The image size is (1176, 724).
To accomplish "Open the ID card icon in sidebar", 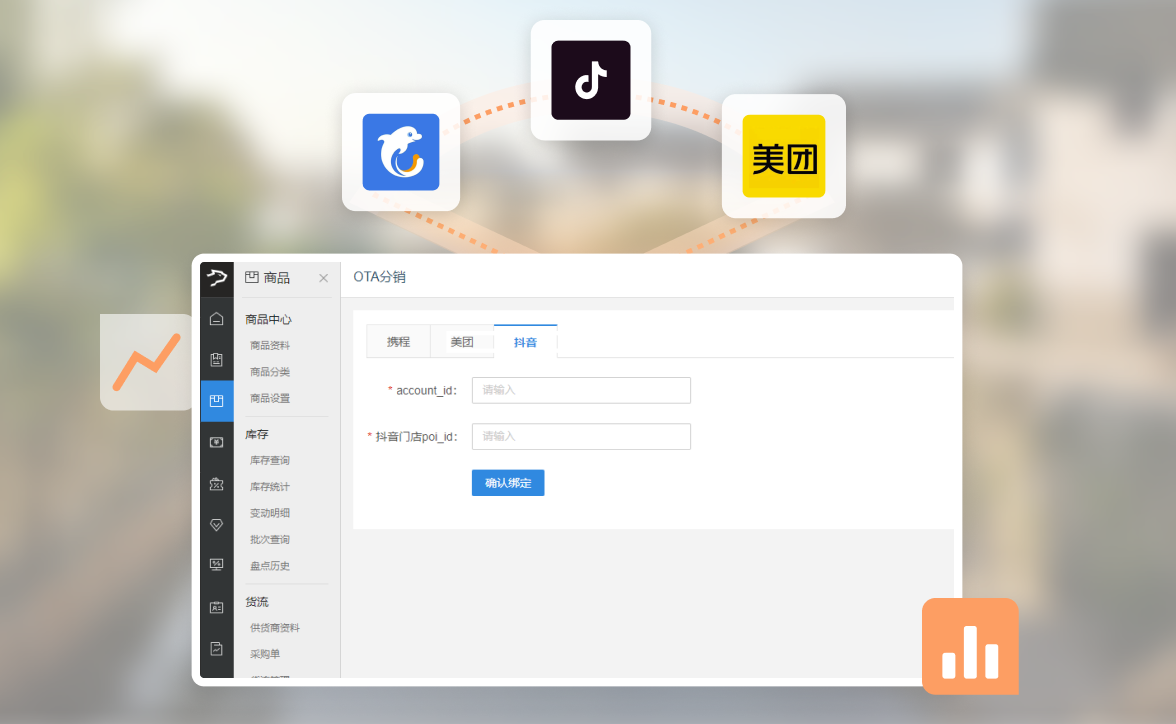I will coord(216,607).
